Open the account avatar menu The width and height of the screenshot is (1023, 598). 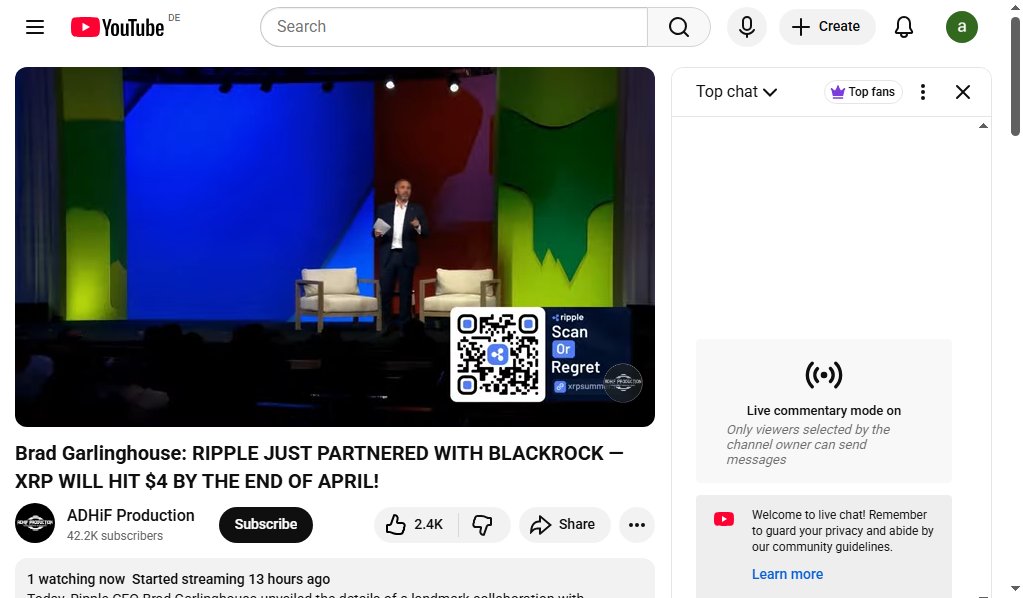[x=962, y=27]
